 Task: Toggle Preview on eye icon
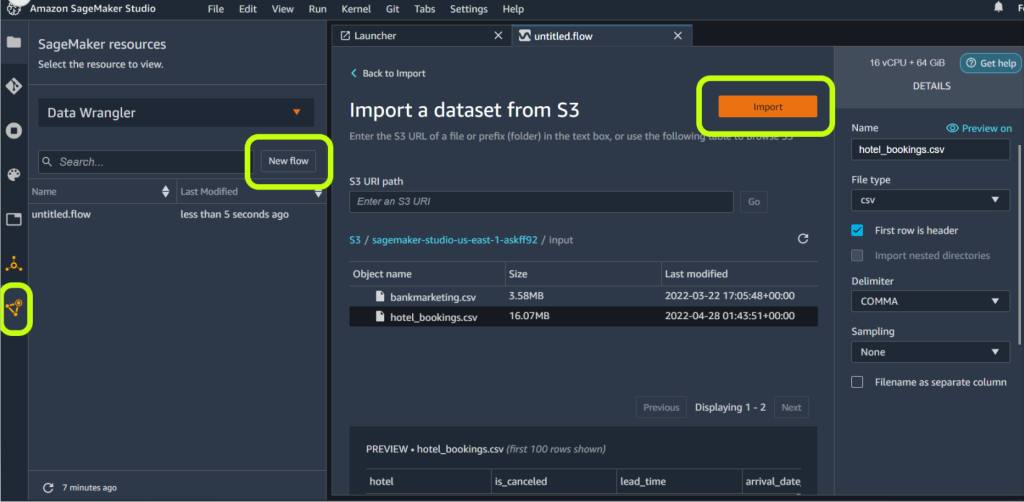(952, 129)
